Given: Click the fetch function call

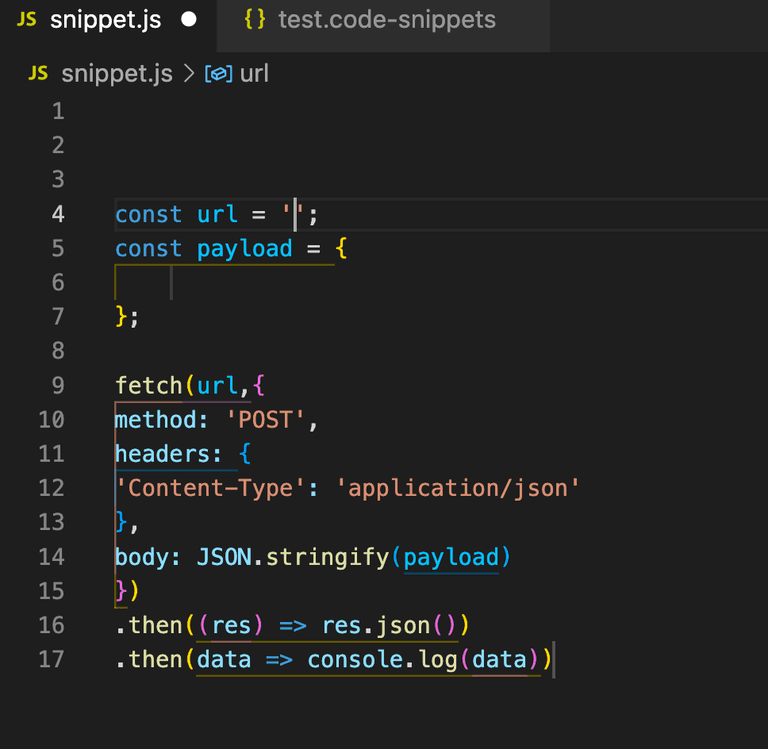Looking at the screenshot, I should tap(148, 386).
